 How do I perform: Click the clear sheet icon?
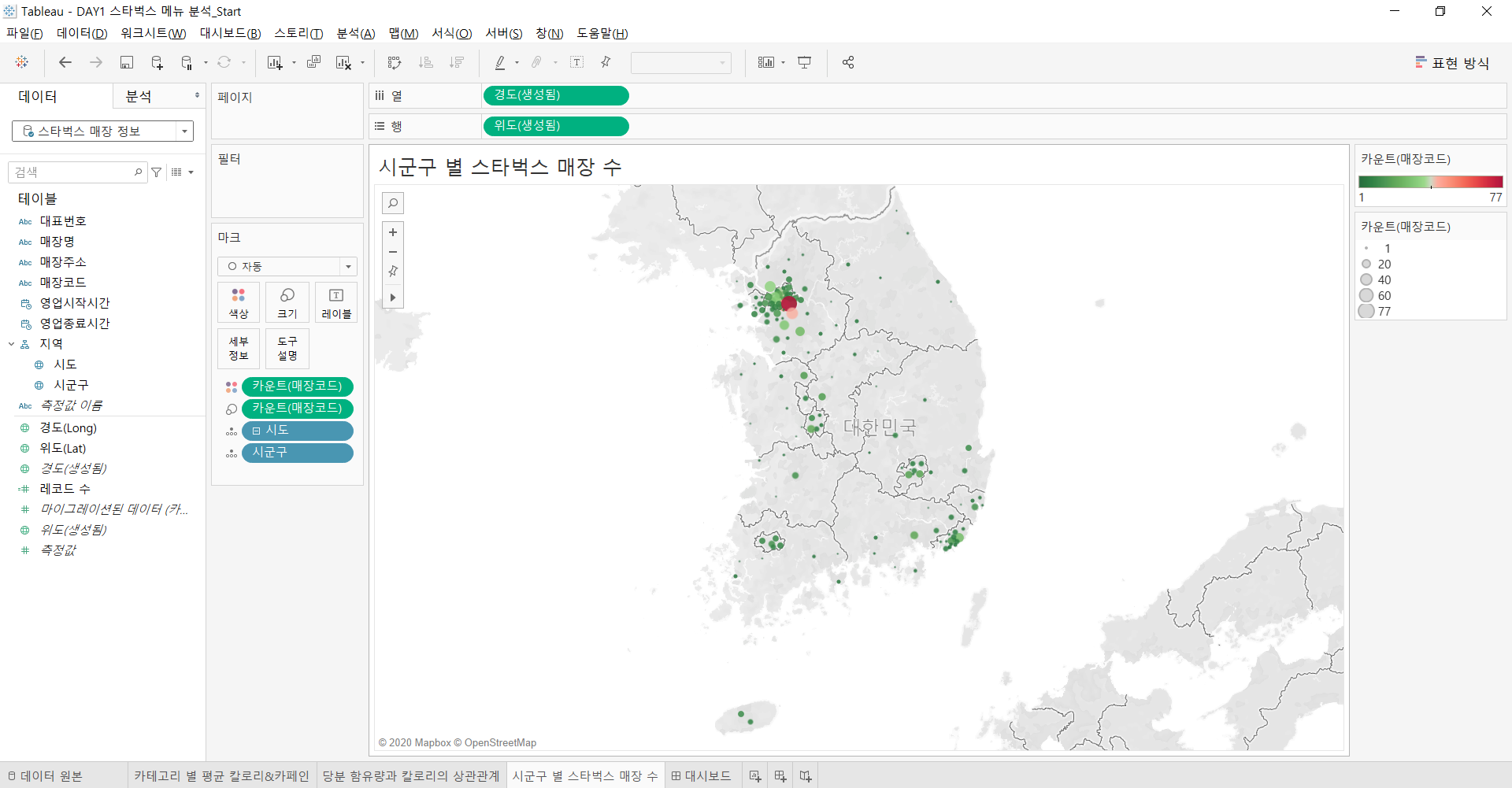343,62
